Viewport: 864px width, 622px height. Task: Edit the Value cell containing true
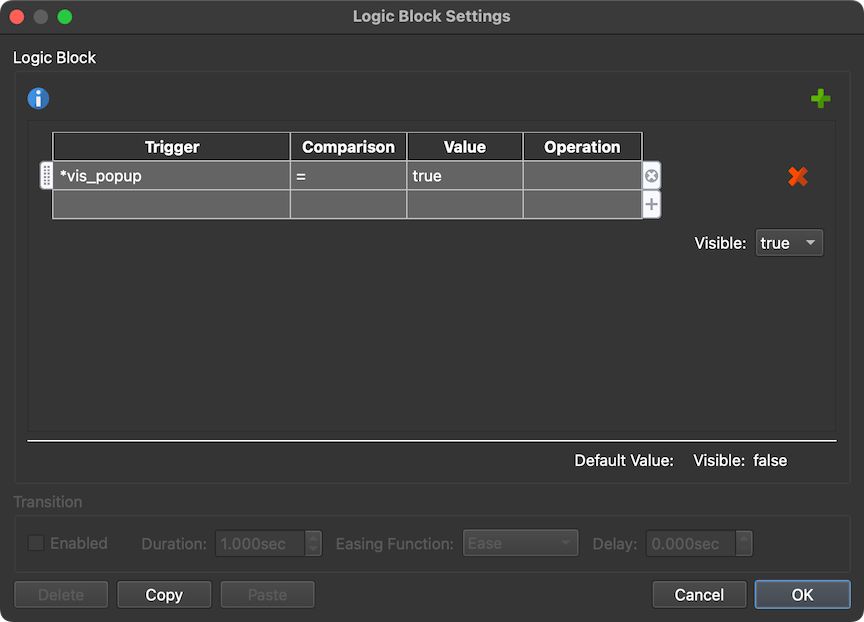click(464, 175)
